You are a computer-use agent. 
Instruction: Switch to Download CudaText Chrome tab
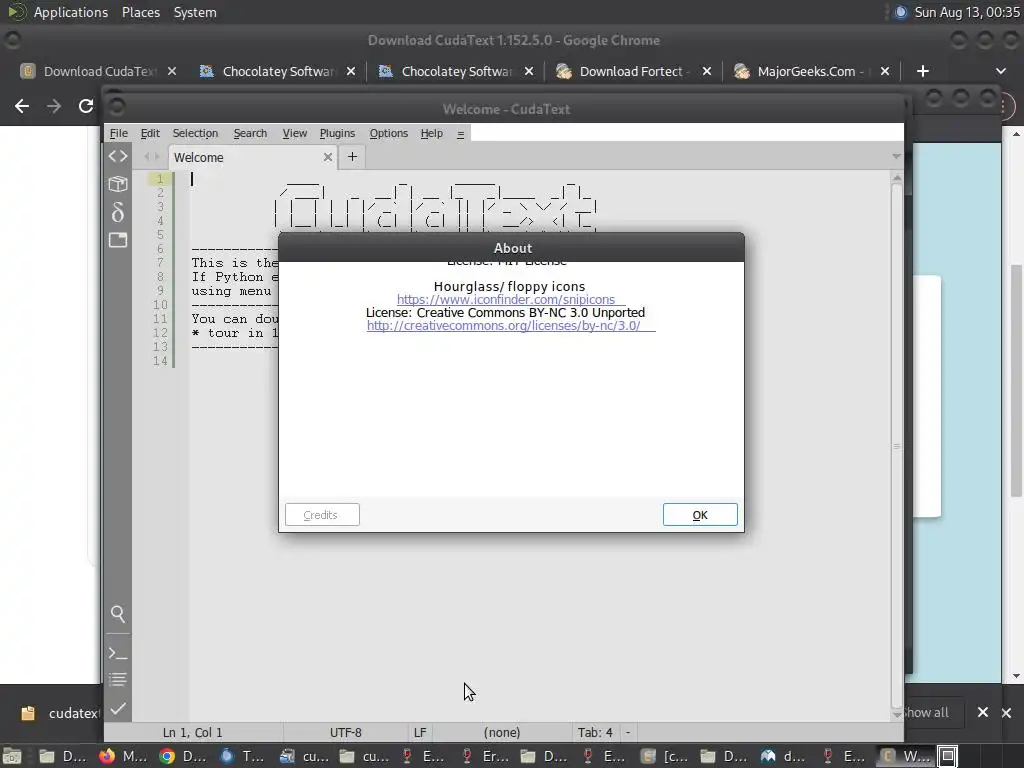point(98,71)
